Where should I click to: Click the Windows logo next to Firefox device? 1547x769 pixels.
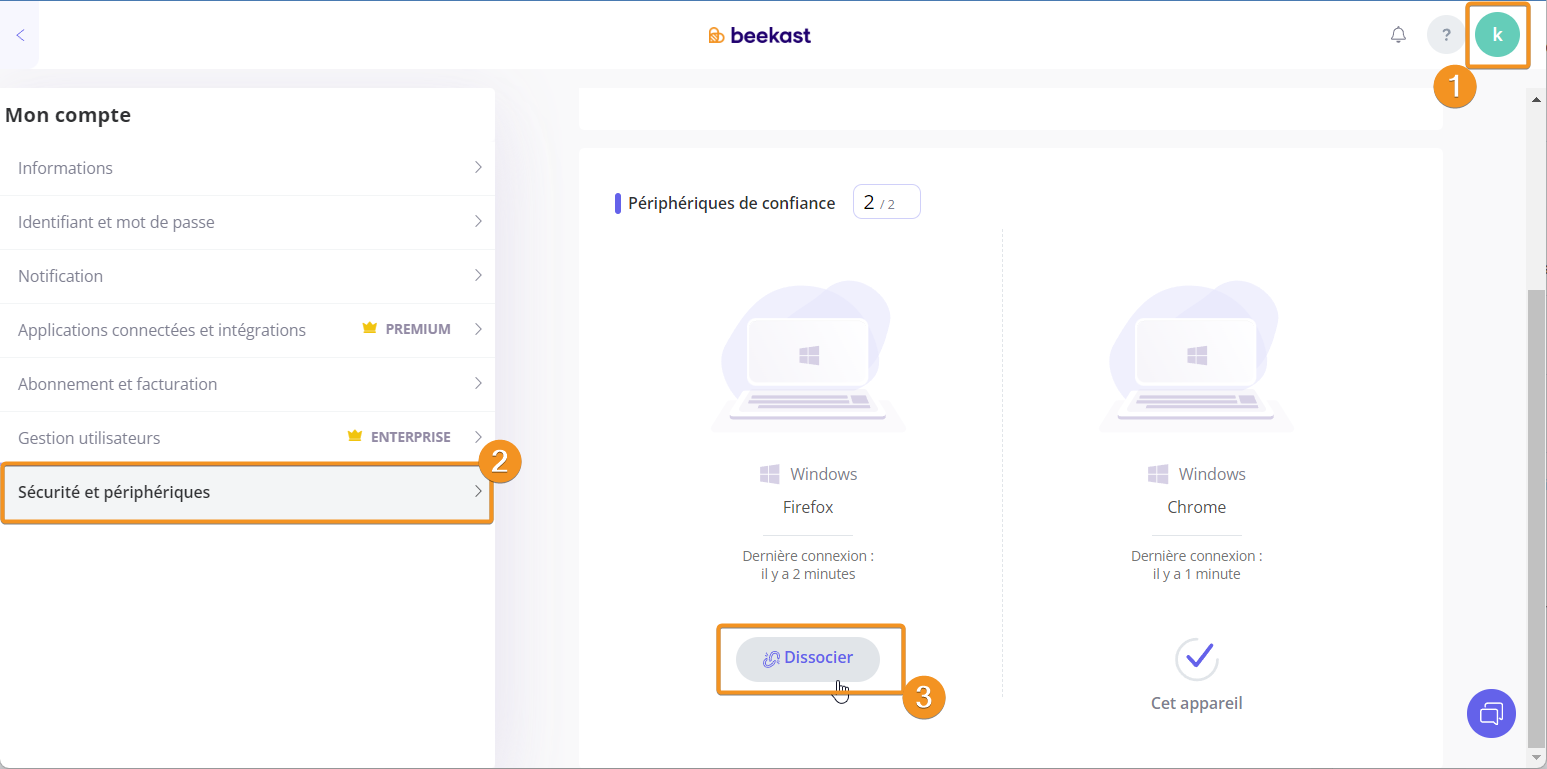coord(769,474)
